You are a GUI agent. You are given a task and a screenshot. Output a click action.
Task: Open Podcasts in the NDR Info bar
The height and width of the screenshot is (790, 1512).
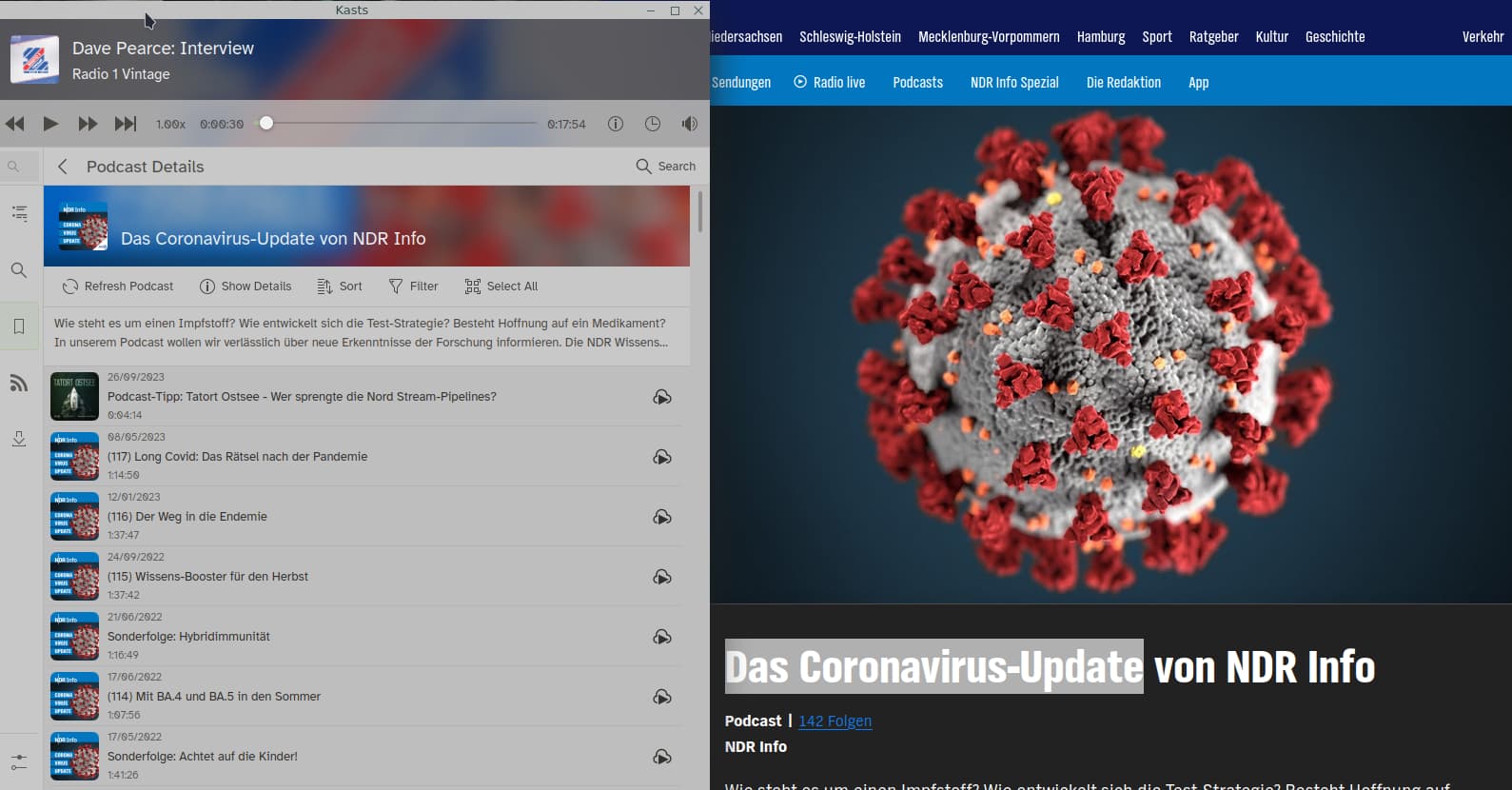(917, 83)
